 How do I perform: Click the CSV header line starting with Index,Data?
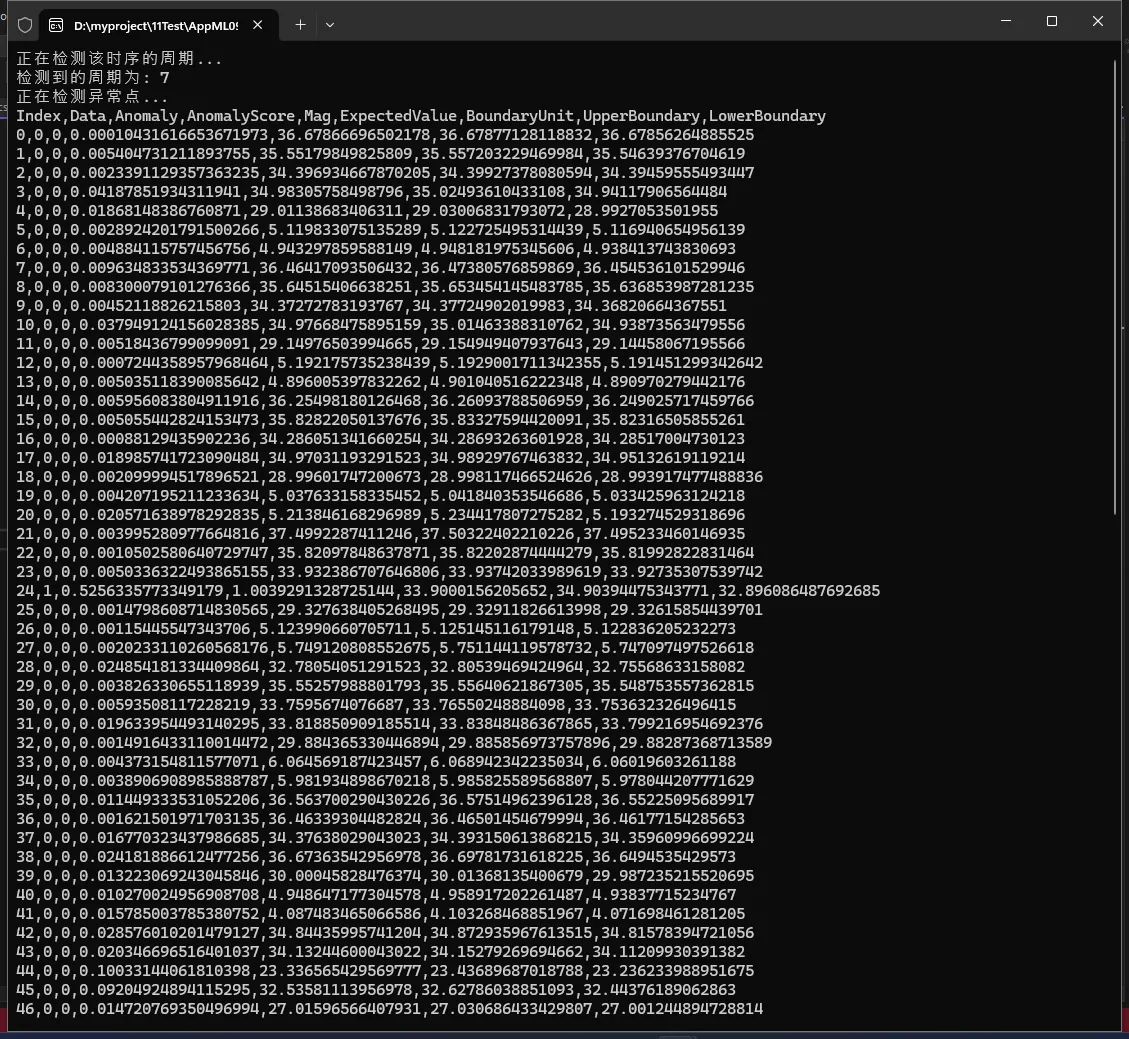coord(420,116)
